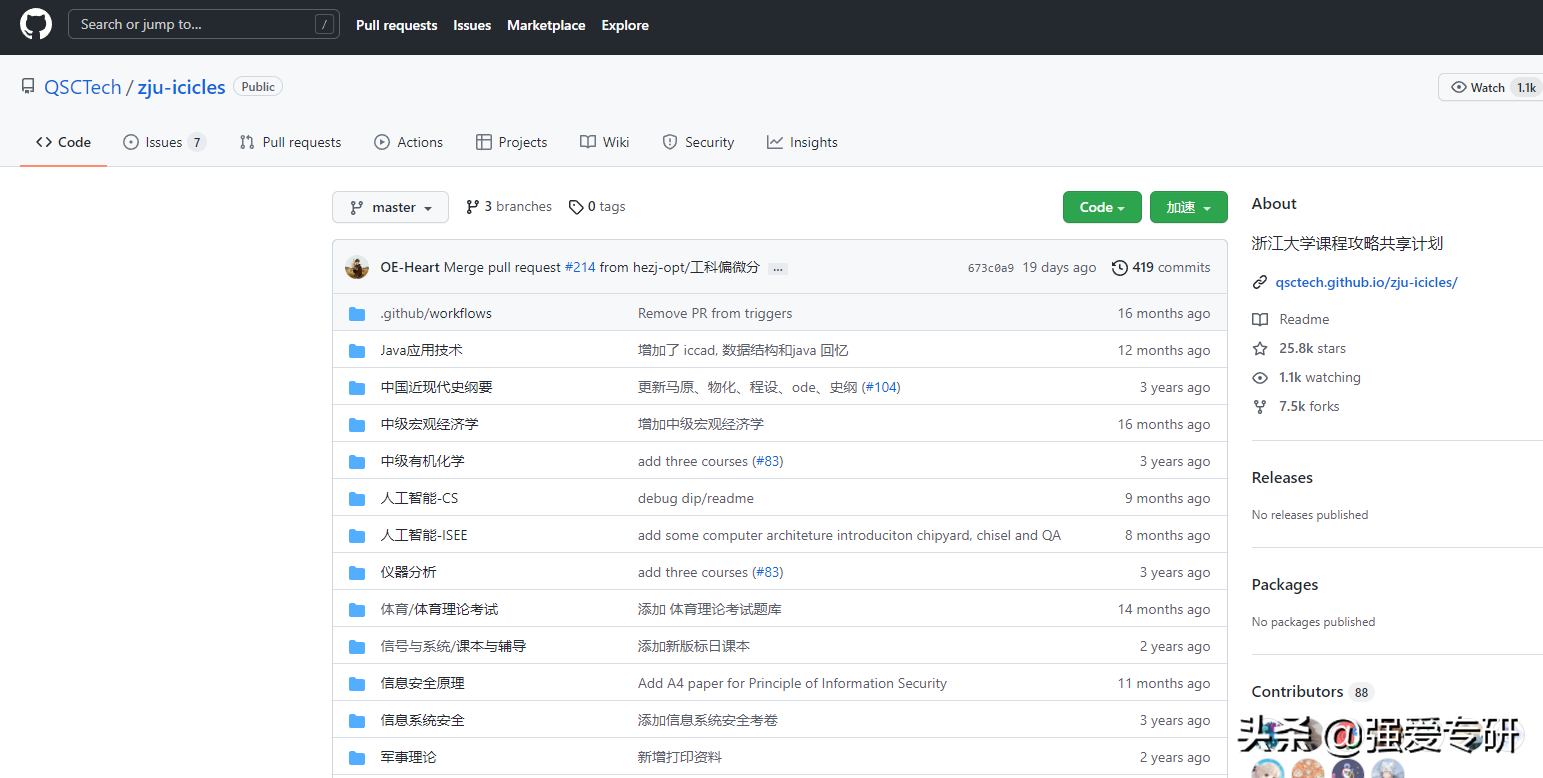Image resolution: width=1543 pixels, height=778 pixels.
Task: Click the stars icon in About
Action: (x=1260, y=349)
